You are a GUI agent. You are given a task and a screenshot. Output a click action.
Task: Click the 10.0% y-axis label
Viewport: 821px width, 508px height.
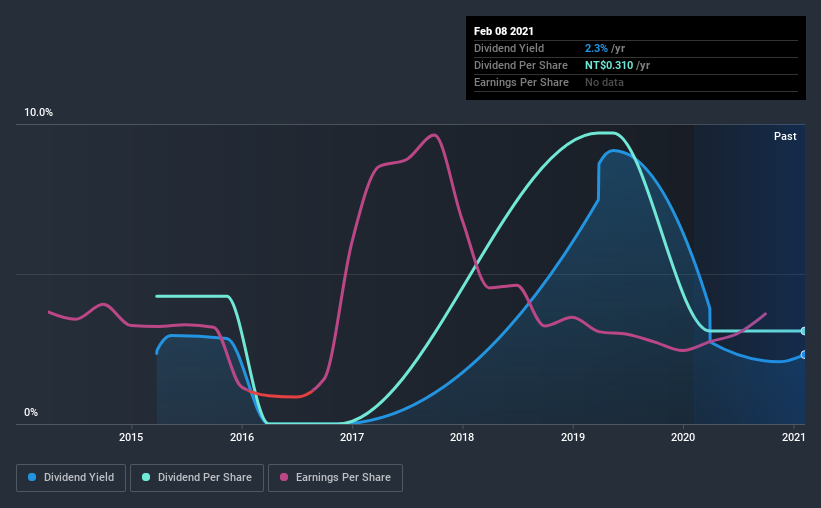pos(38,112)
